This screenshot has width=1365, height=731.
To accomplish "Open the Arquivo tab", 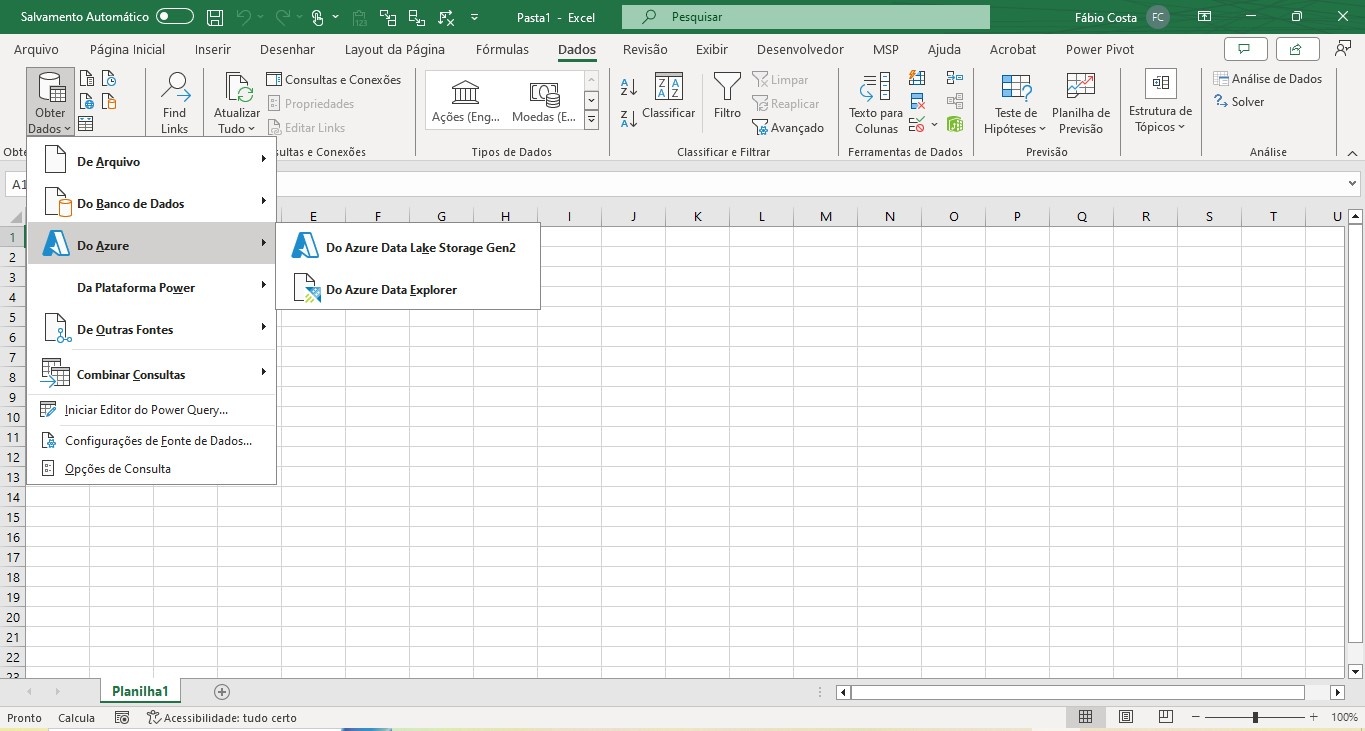I will [36, 49].
